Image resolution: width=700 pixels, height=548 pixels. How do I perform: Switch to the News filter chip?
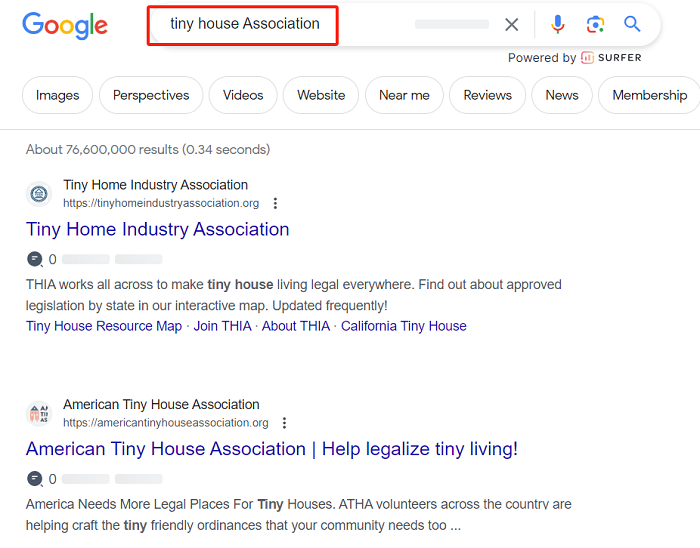click(562, 95)
